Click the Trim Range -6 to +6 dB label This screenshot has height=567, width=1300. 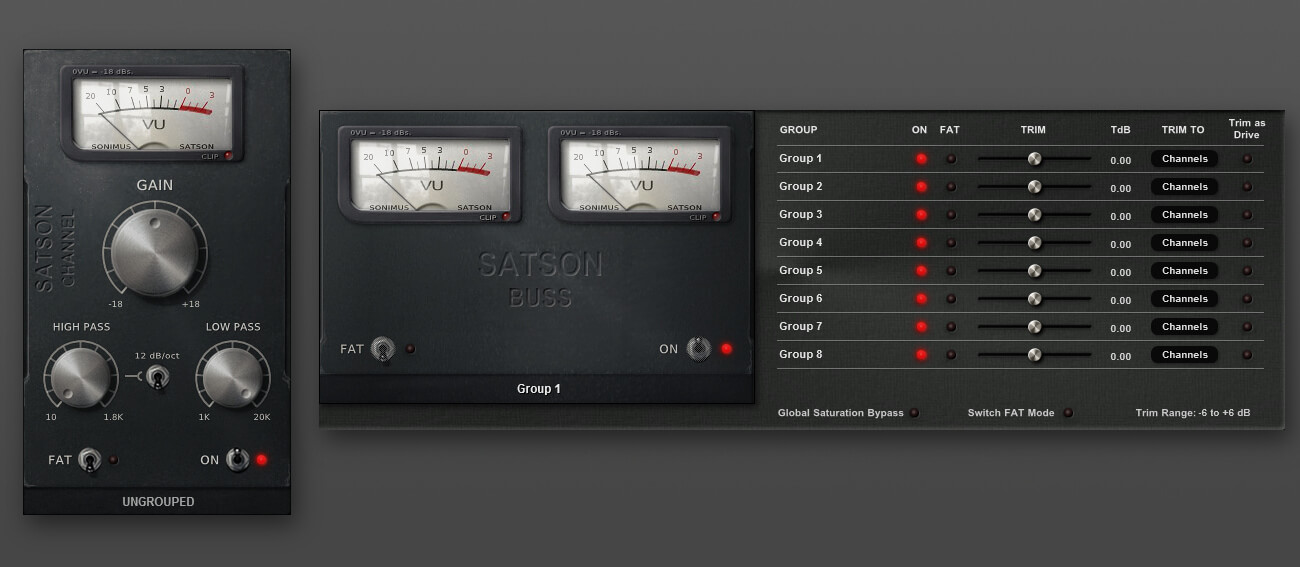pos(1193,413)
